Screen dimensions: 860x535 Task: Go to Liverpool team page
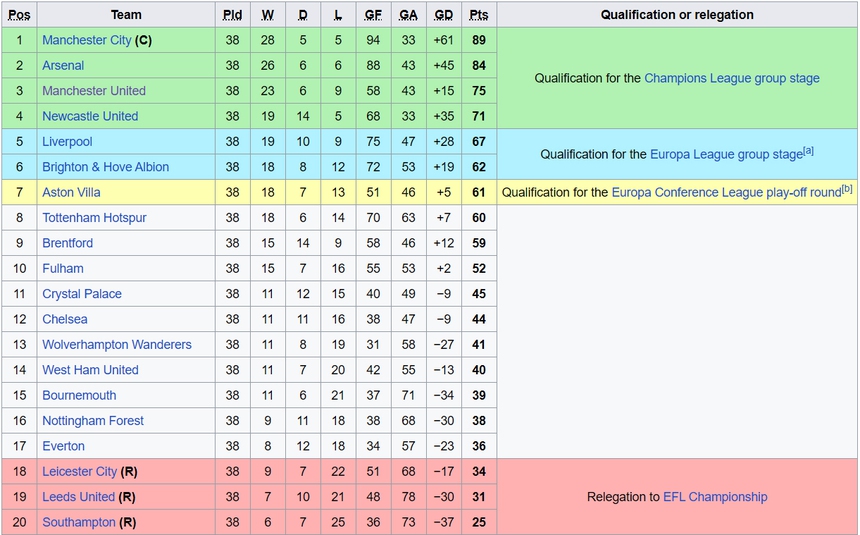click(x=67, y=141)
